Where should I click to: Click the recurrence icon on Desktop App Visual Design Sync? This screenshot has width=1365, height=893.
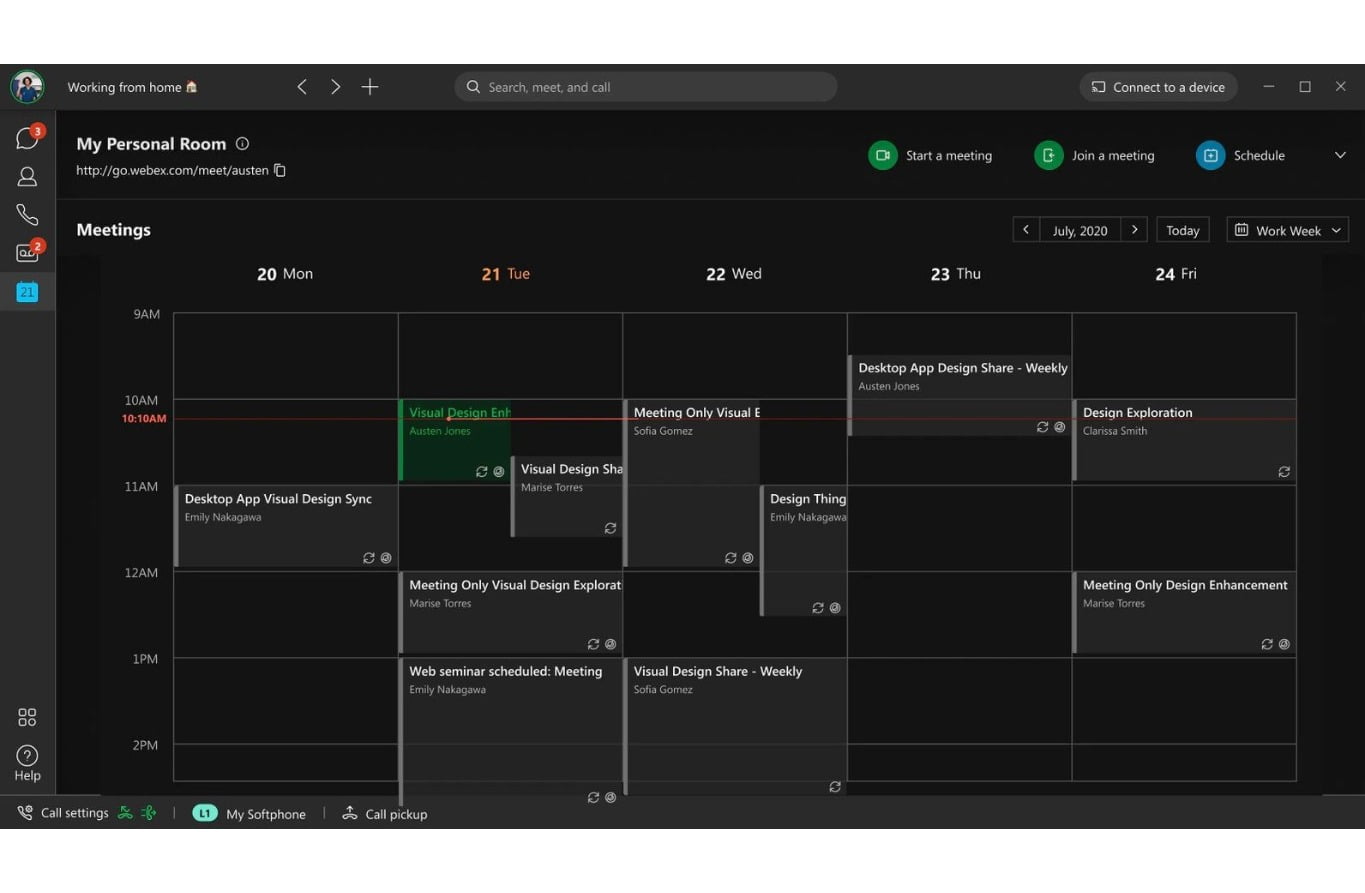click(x=368, y=558)
